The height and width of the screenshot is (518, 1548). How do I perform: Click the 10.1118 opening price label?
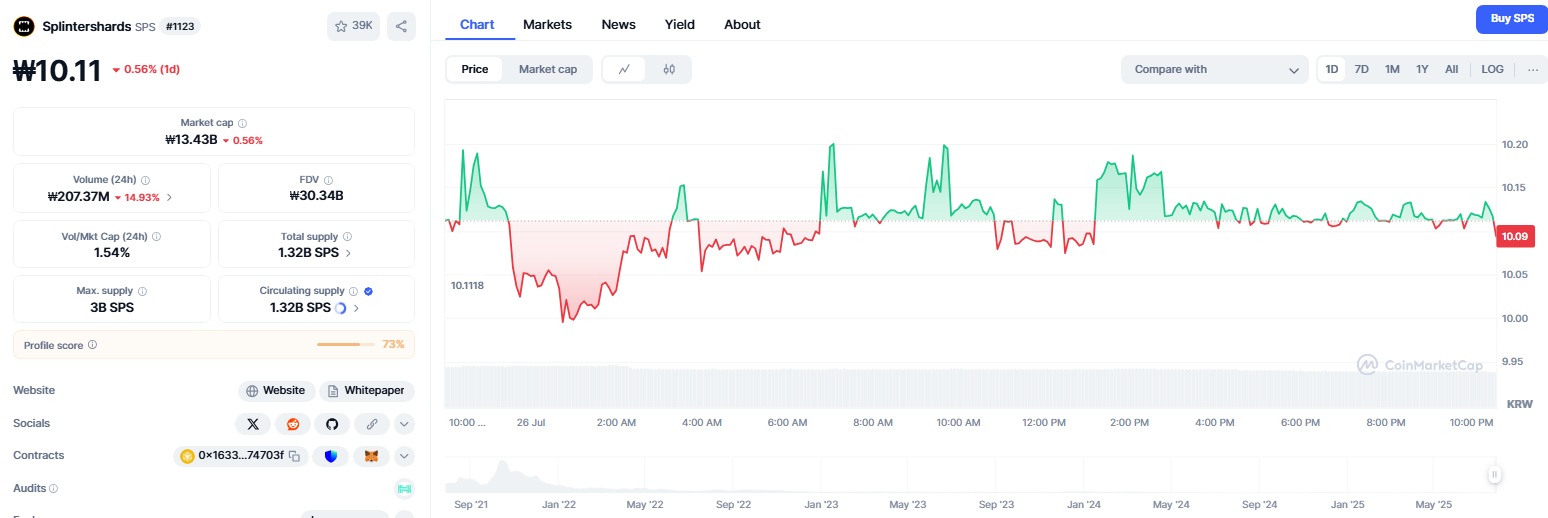click(467, 285)
